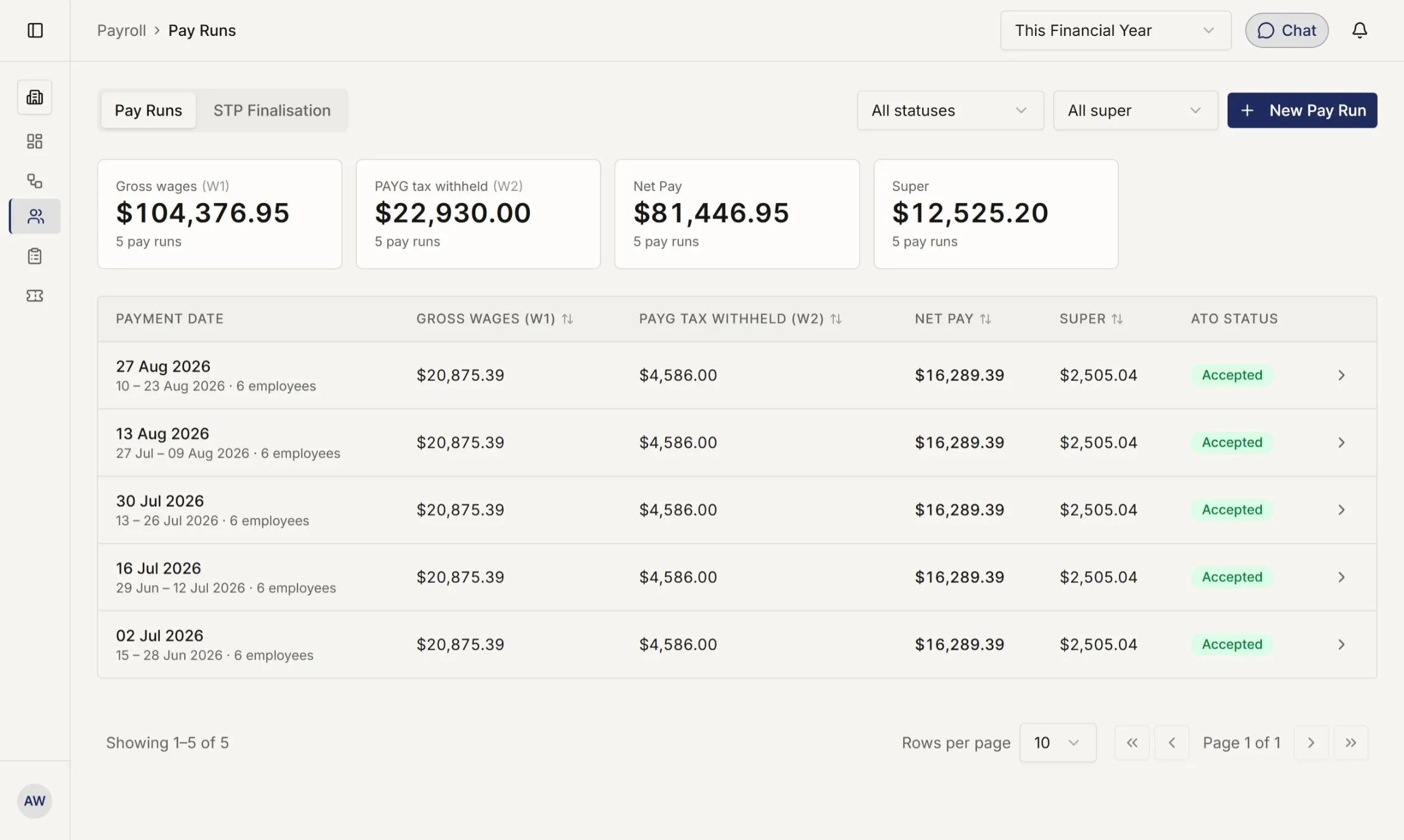Click Accepted badge for 30 Jul 2026
This screenshot has width=1404, height=840.
click(1232, 510)
